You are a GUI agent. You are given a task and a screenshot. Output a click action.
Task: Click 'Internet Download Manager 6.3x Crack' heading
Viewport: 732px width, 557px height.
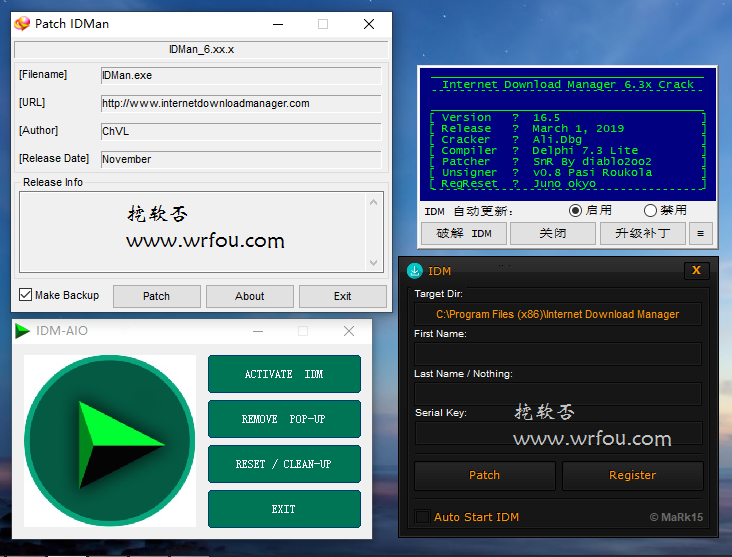pos(568,85)
